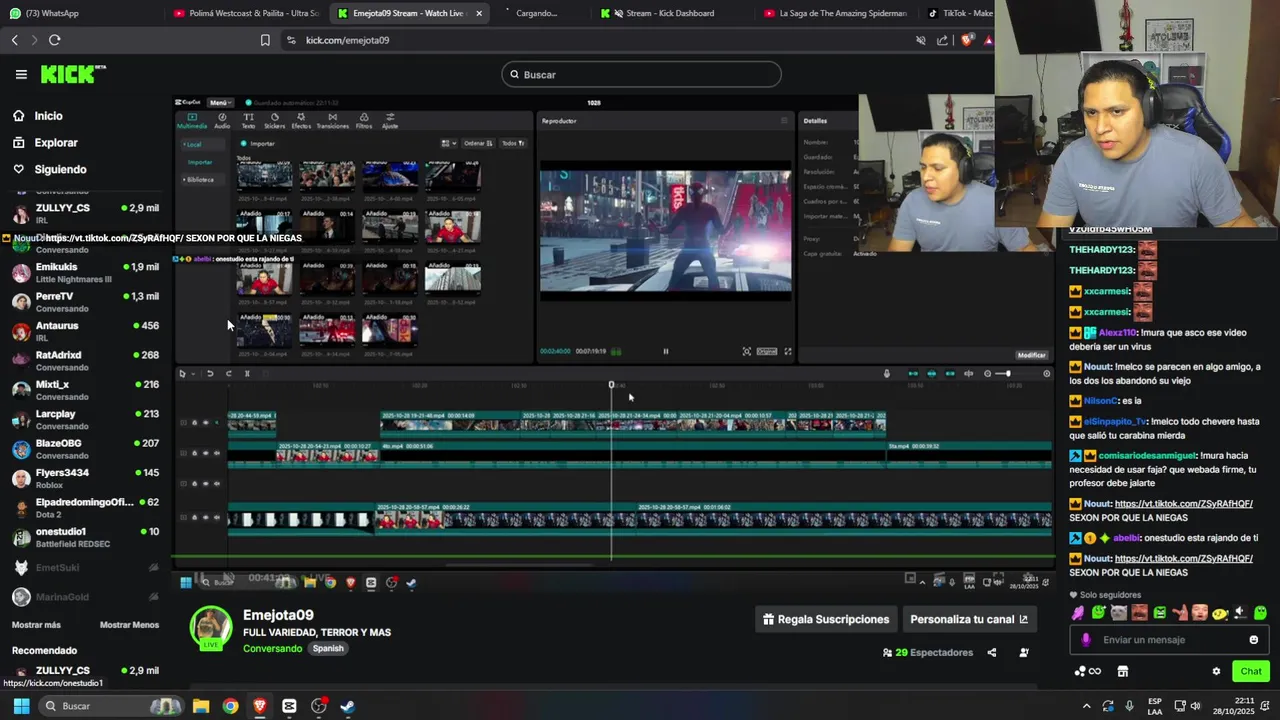
Task: Click the Spanish language tag
Action: click(x=328, y=649)
